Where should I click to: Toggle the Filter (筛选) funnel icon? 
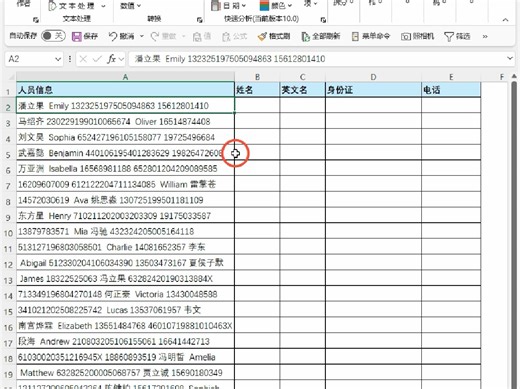pyautogui.click(x=449, y=36)
